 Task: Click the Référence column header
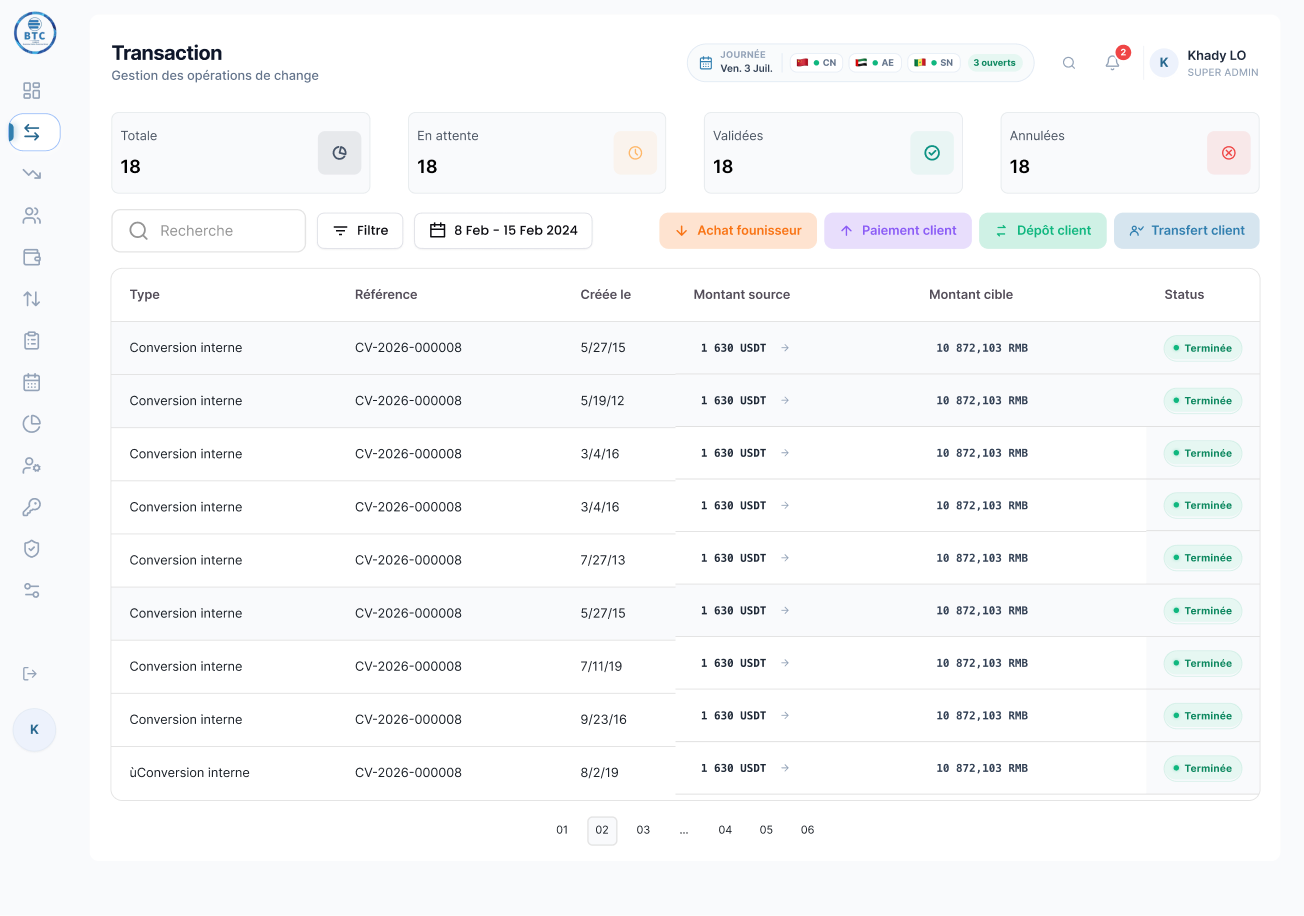click(x=386, y=295)
